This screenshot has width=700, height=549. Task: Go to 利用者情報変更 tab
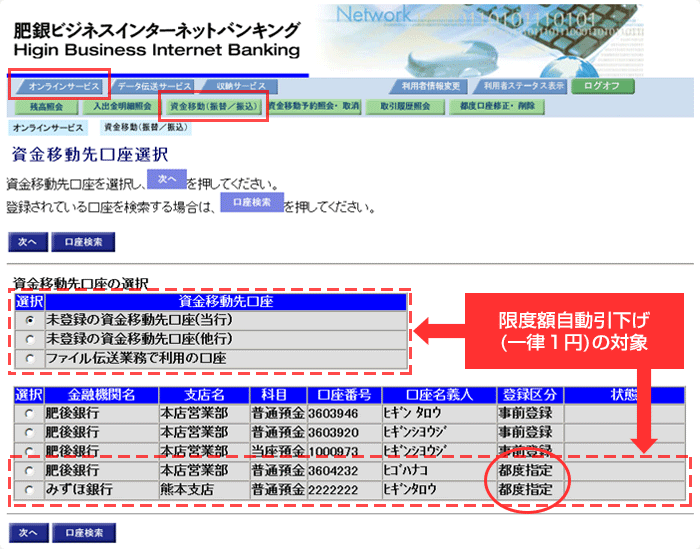click(x=429, y=86)
